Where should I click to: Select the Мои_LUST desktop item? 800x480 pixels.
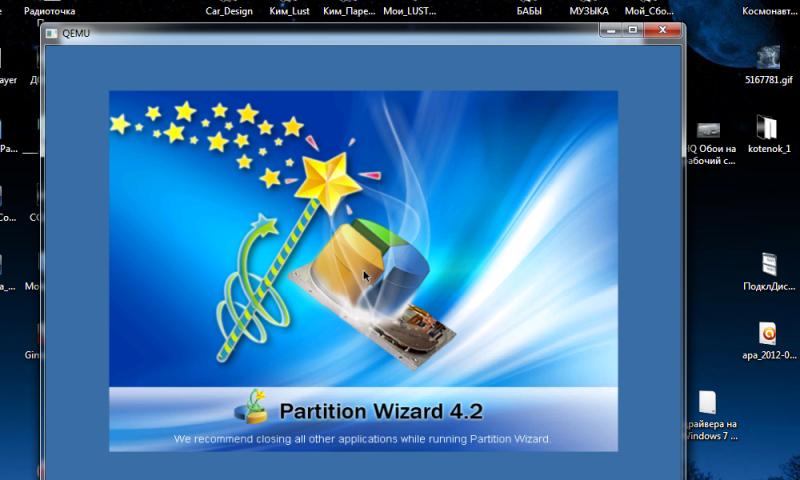point(408,11)
